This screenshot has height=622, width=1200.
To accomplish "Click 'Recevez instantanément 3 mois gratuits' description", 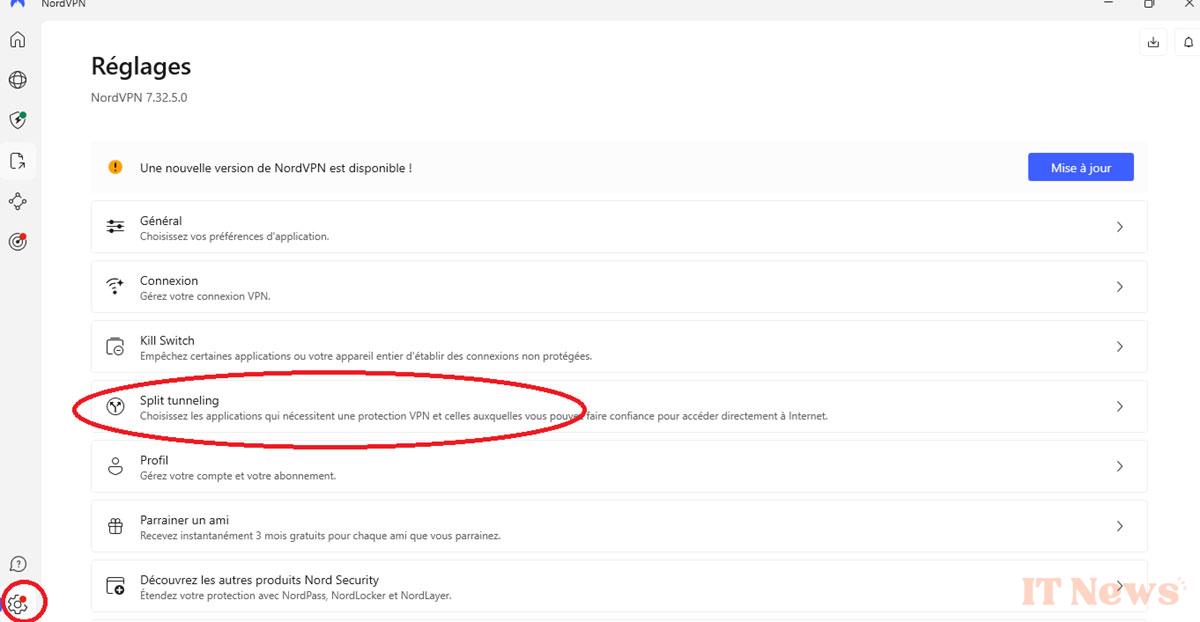I will [x=320, y=536].
